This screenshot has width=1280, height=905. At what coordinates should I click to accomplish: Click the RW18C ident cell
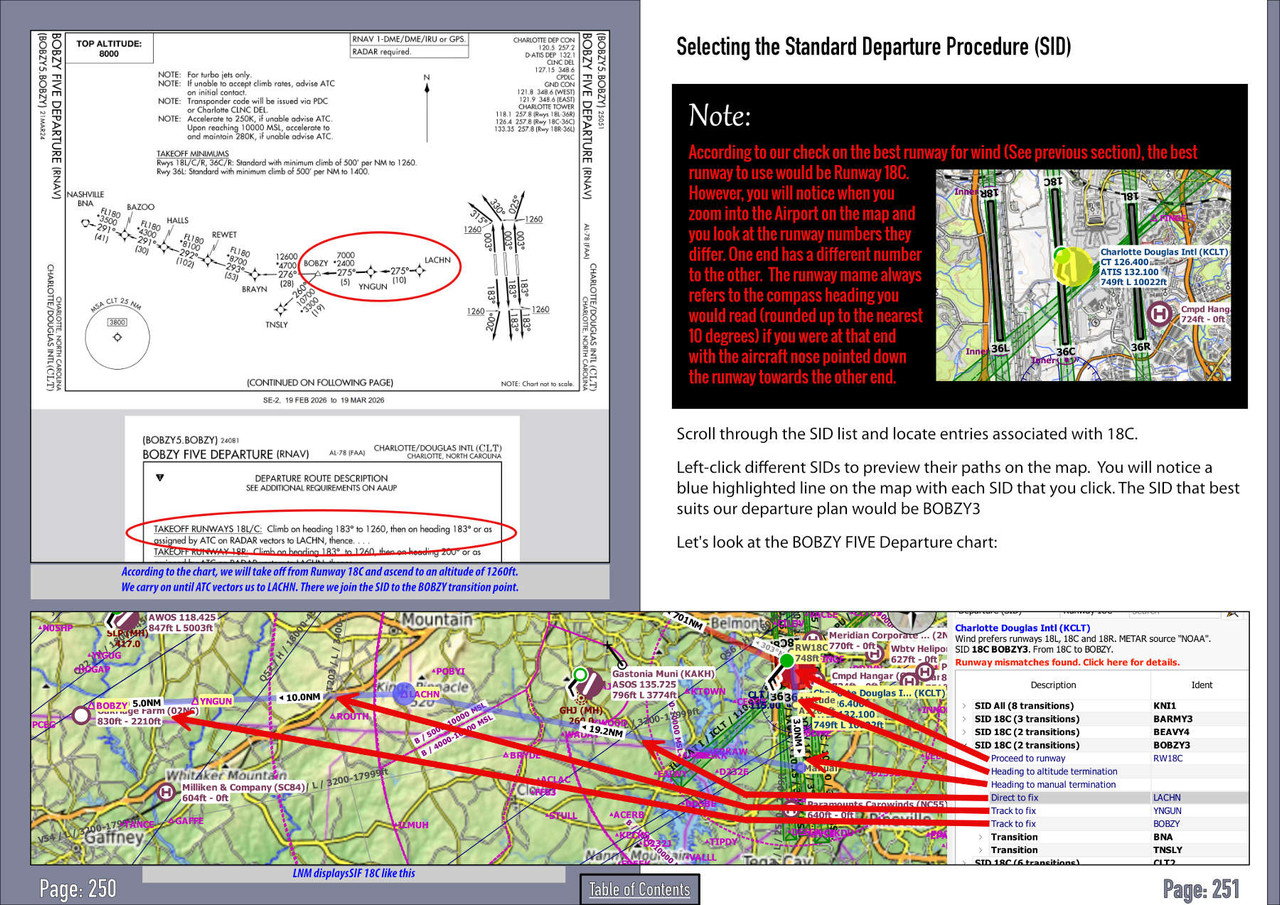(1167, 758)
